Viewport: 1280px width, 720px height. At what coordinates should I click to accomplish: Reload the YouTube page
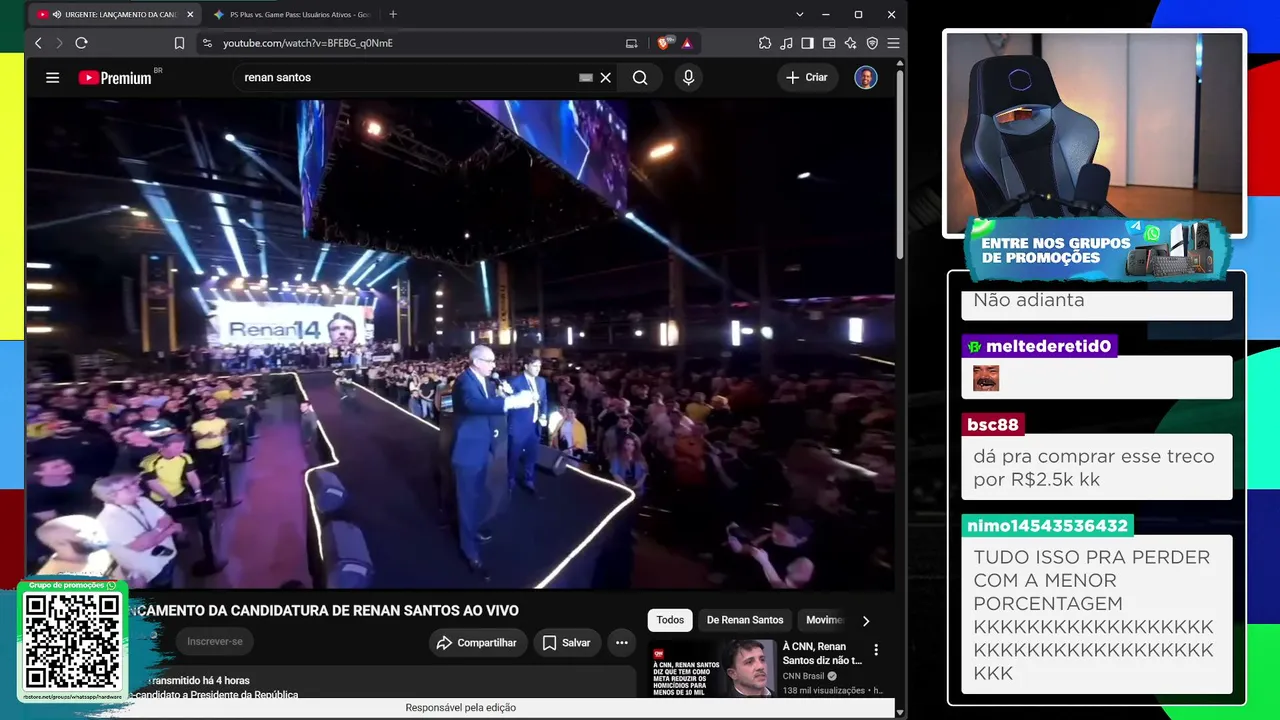[x=81, y=43]
